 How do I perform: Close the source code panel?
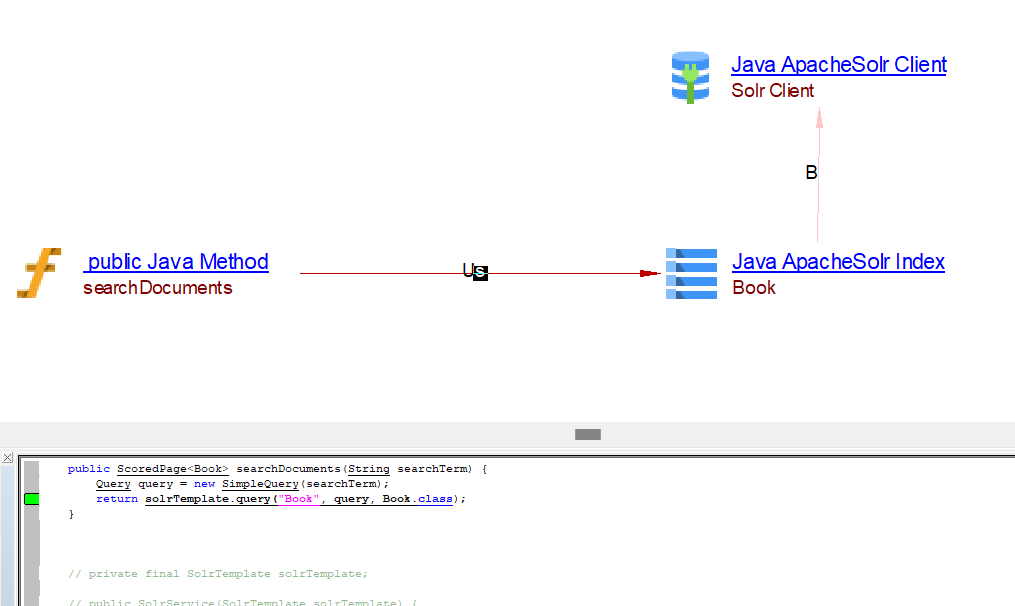click(x=8, y=457)
